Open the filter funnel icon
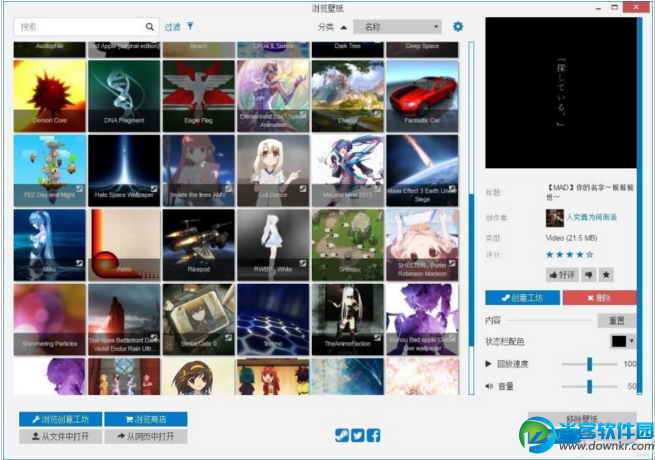 click(x=190, y=26)
